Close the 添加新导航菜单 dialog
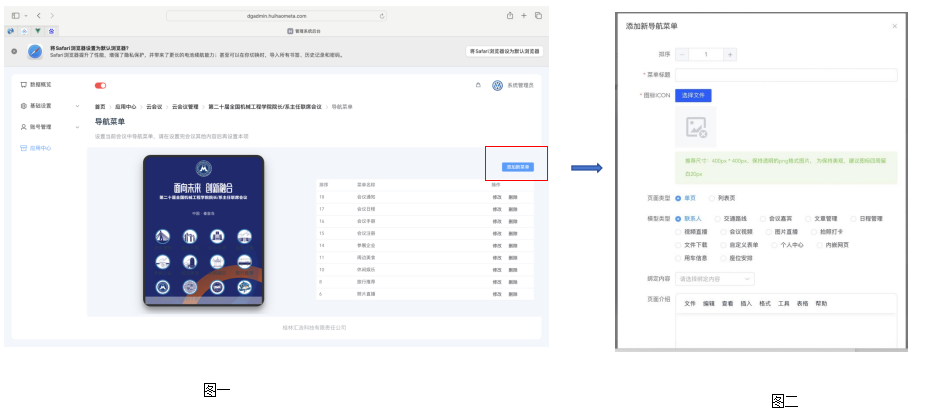This screenshot has width=925, height=413. point(894,26)
